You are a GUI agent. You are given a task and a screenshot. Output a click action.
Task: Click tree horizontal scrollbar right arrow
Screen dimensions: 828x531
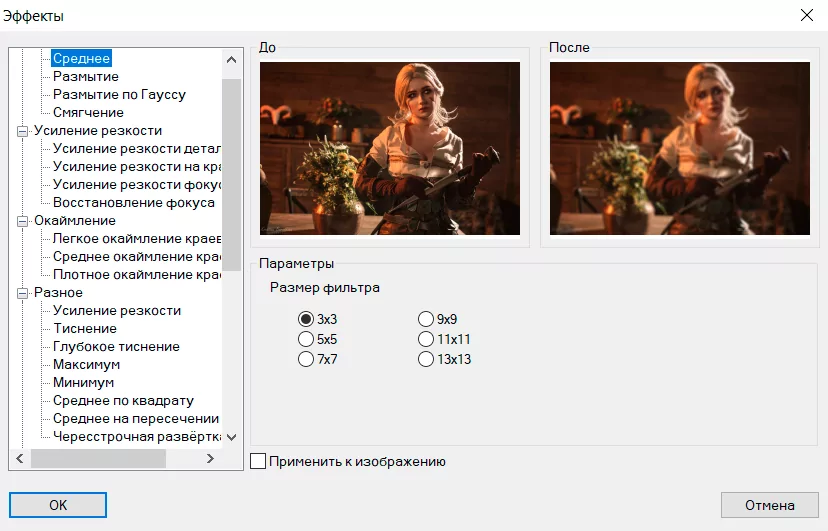tap(210, 458)
